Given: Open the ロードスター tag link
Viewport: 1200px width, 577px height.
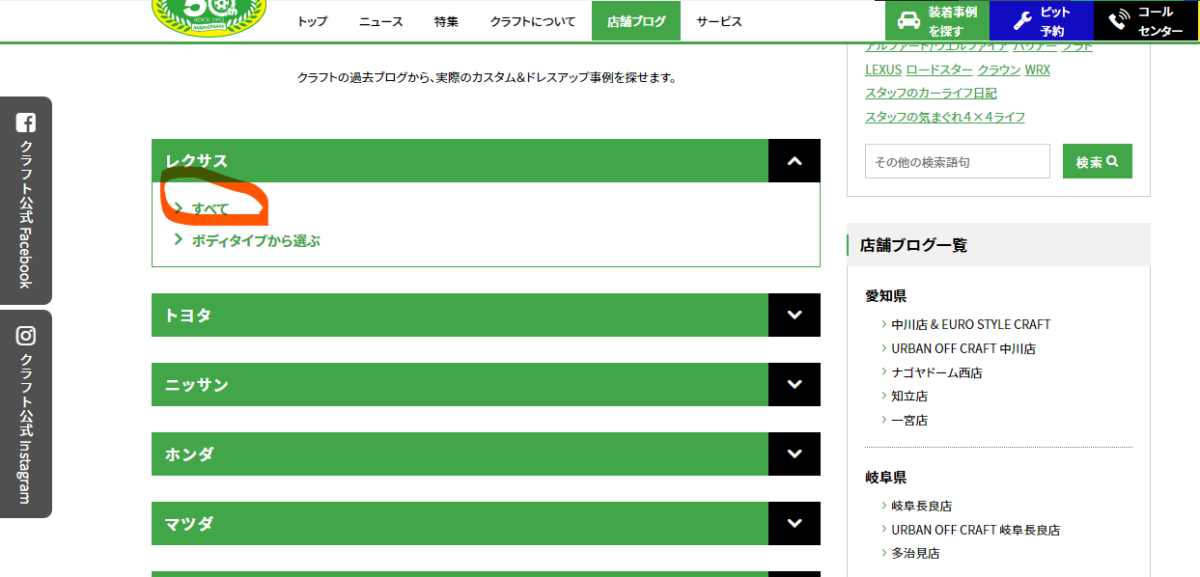Looking at the screenshot, I should [938, 70].
